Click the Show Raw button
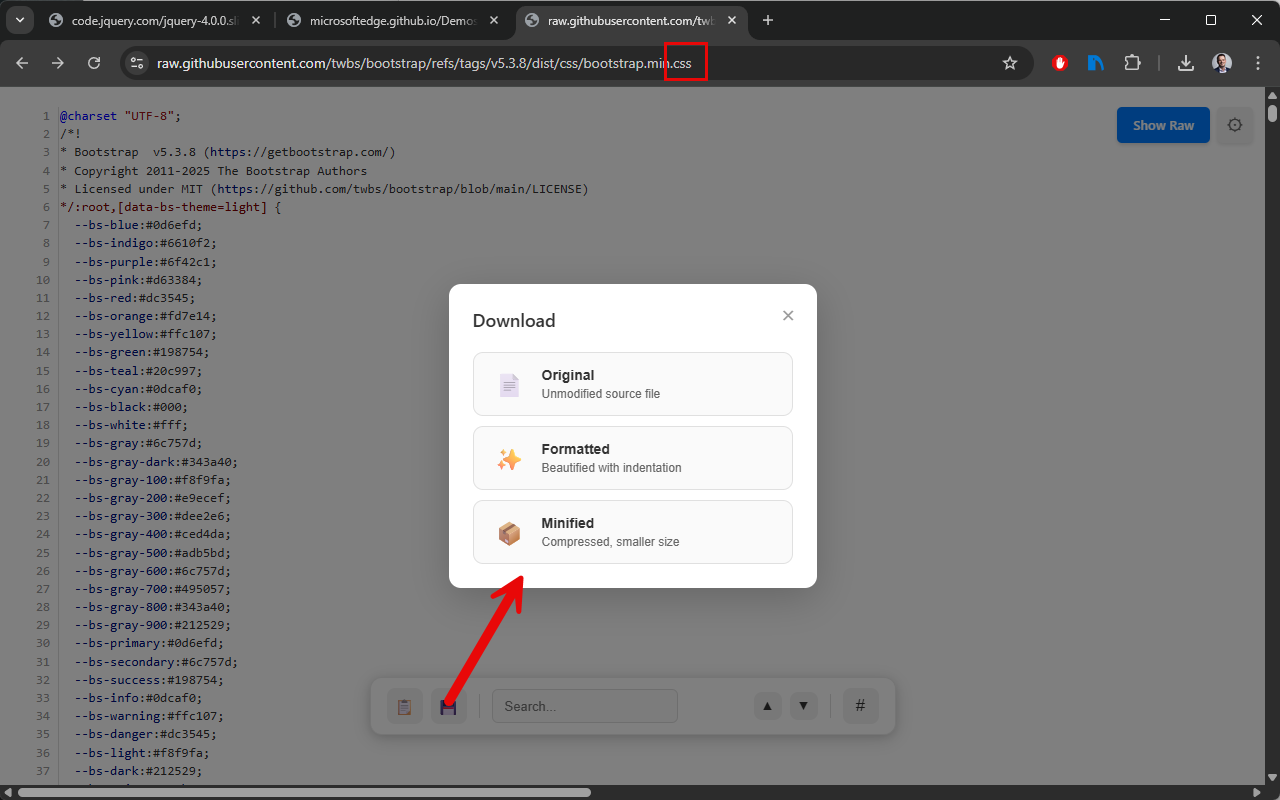The height and width of the screenshot is (800, 1280). click(1163, 125)
